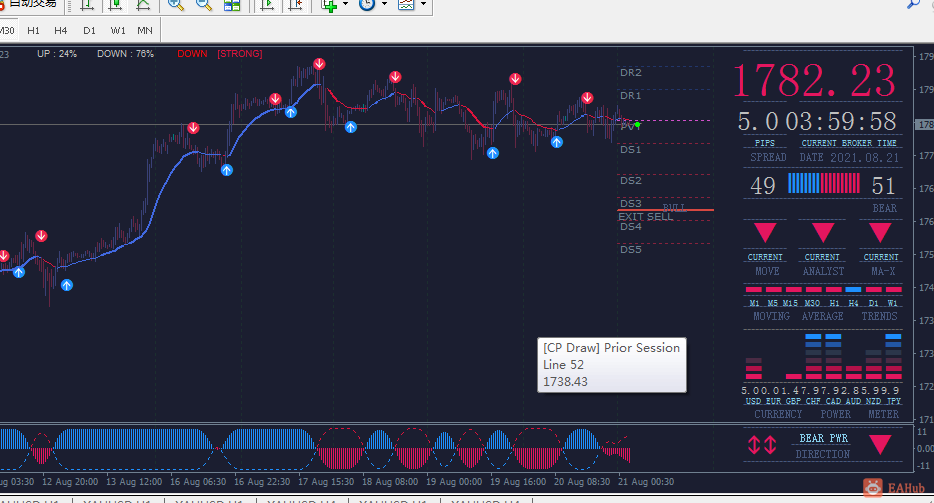Click the 20 Aug 08:30 time label
Screen dimensions: 934x503
pos(582,482)
